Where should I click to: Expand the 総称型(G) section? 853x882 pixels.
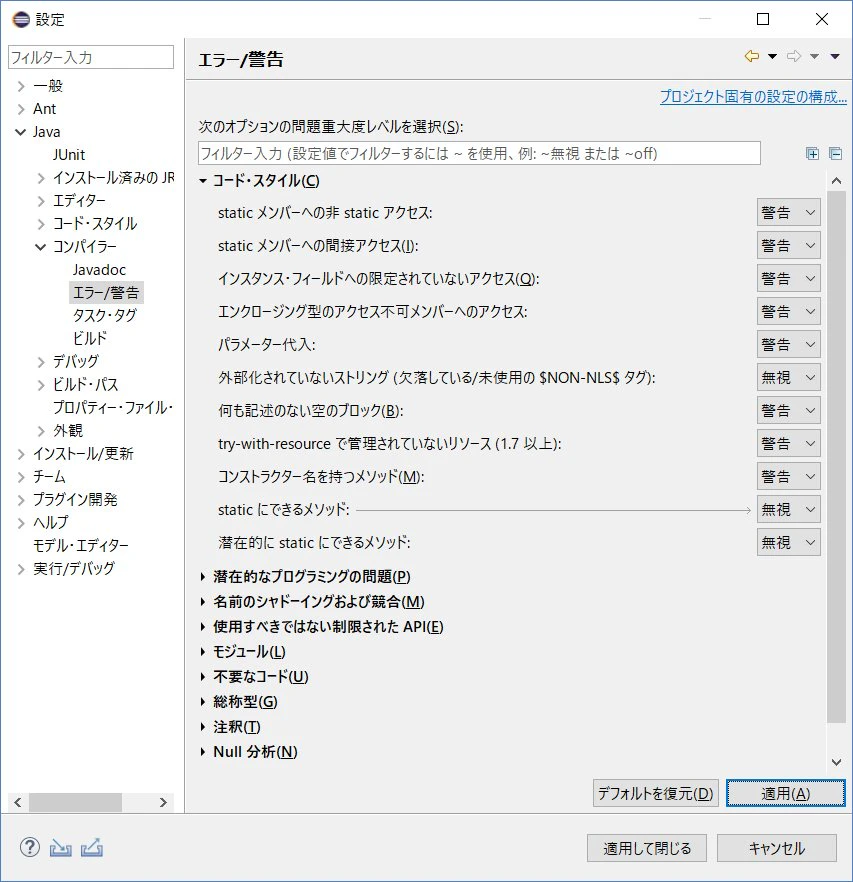203,702
